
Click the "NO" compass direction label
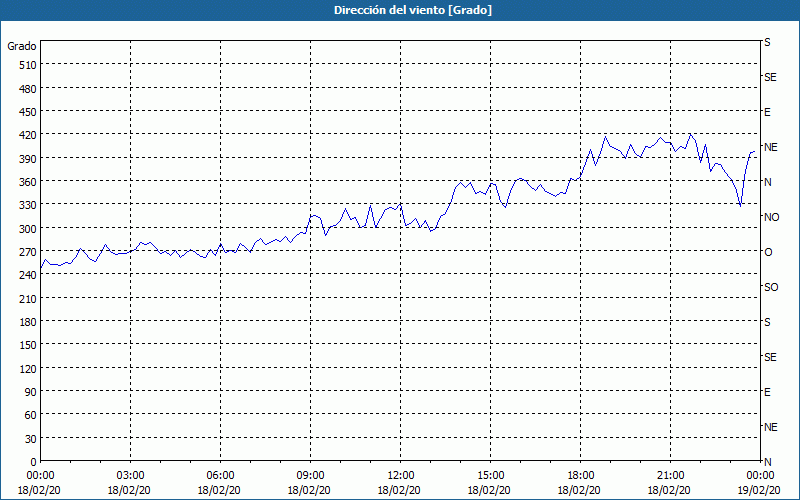771,217
